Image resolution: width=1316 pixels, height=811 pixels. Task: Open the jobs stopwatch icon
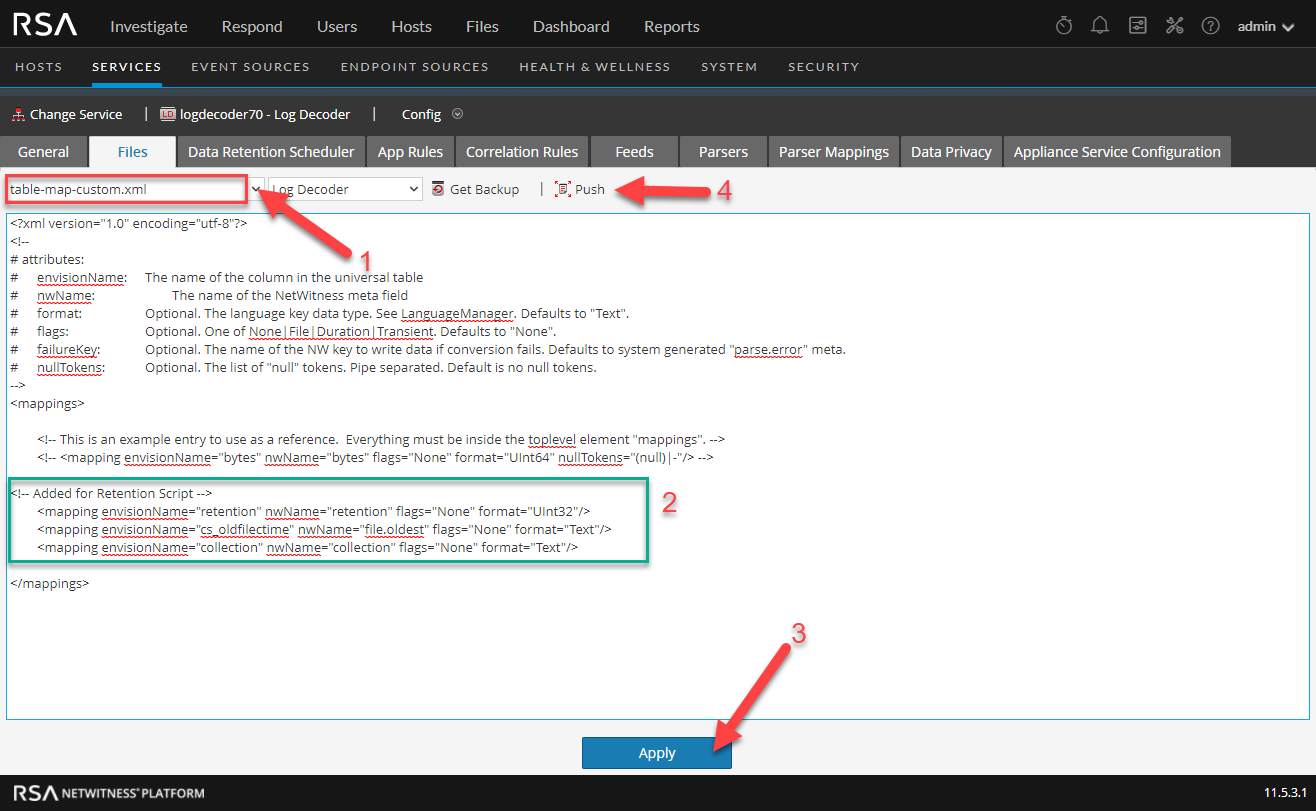(1064, 26)
